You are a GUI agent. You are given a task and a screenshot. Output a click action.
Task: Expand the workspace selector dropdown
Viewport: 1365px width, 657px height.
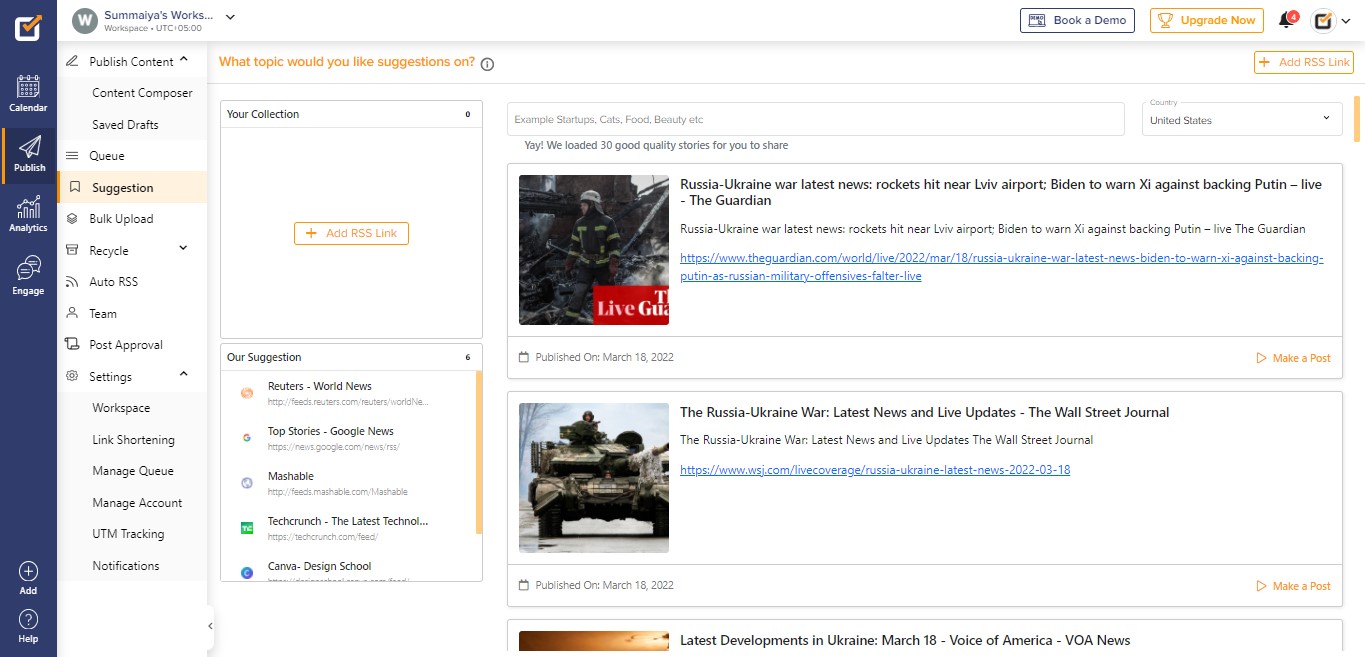(x=230, y=17)
